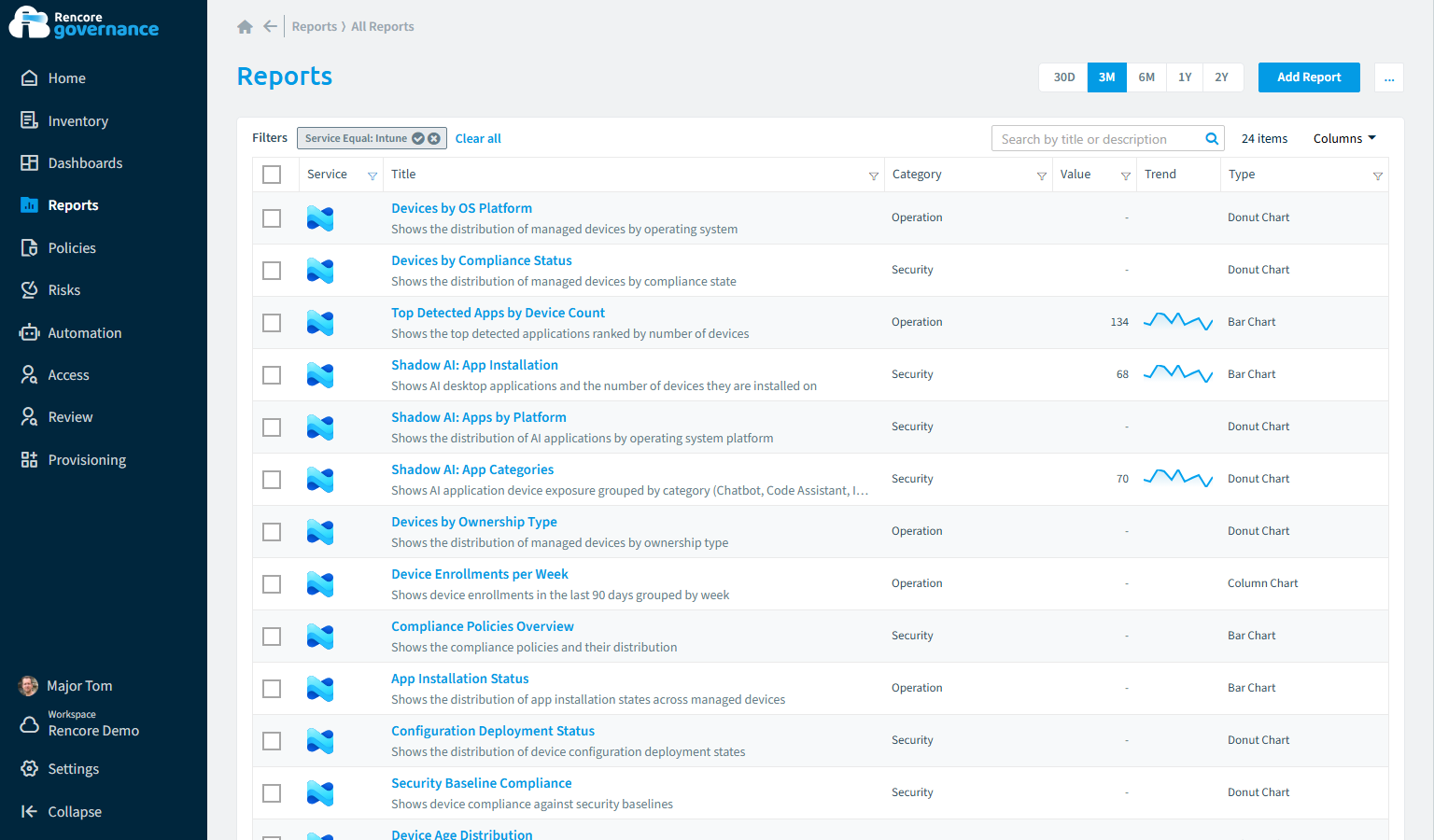Open Configuration Deployment Status report
Screen dimensions: 1434x840
(492, 731)
